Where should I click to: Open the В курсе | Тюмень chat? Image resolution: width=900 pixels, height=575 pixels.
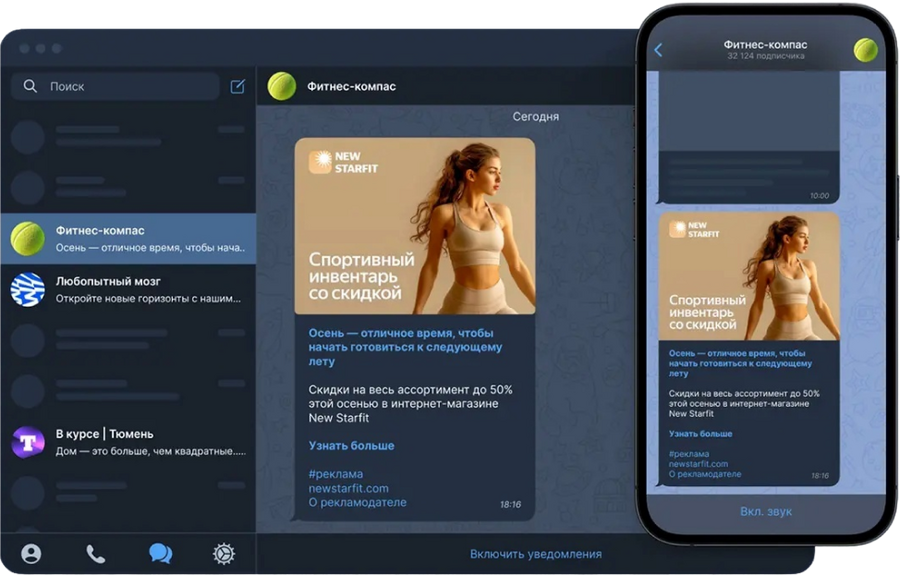[x=128, y=442]
